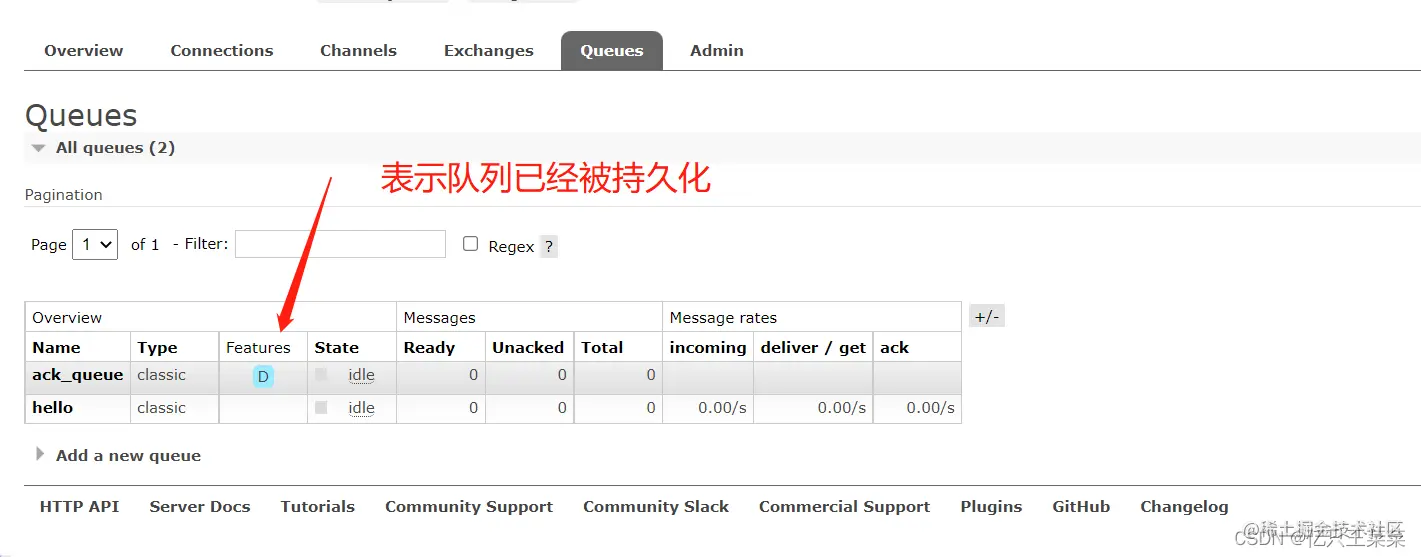Visit the Community Support link
The width and height of the screenshot is (1421, 557).
click(x=469, y=507)
